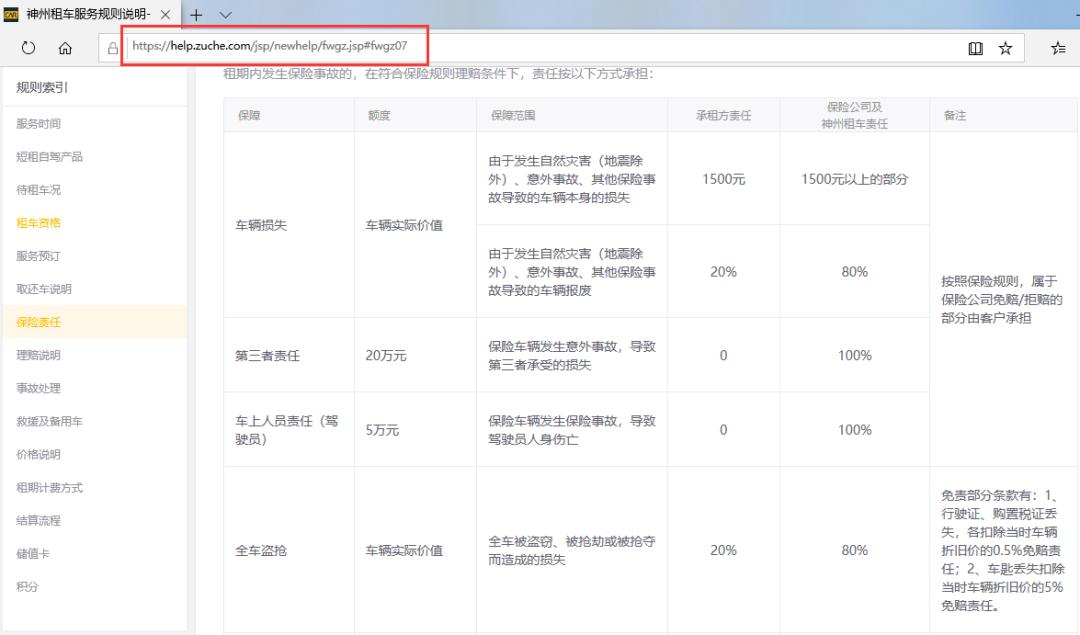The width and height of the screenshot is (1080, 635).
Task: Click the Home icon in the toolbar
Action: (x=63, y=47)
